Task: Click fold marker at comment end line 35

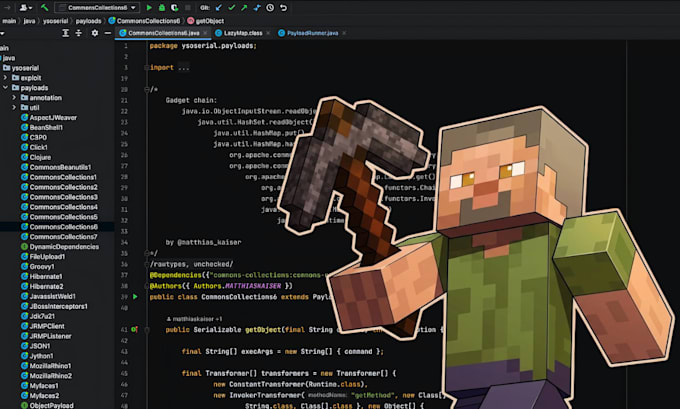Action: point(147,253)
